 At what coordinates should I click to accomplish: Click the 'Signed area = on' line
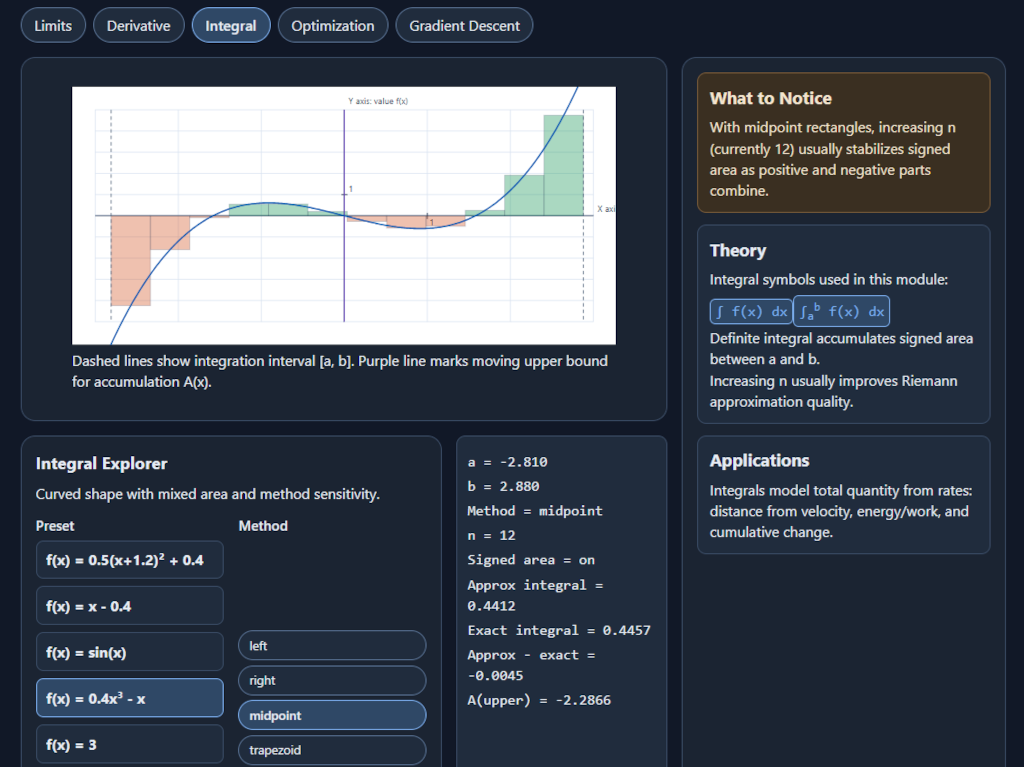531,560
